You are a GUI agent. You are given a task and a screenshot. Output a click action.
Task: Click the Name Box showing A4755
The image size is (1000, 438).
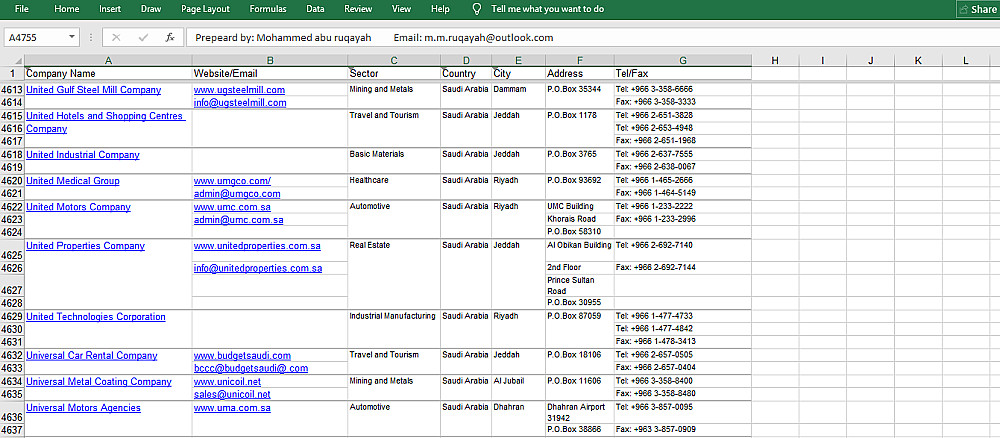(x=35, y=38)
